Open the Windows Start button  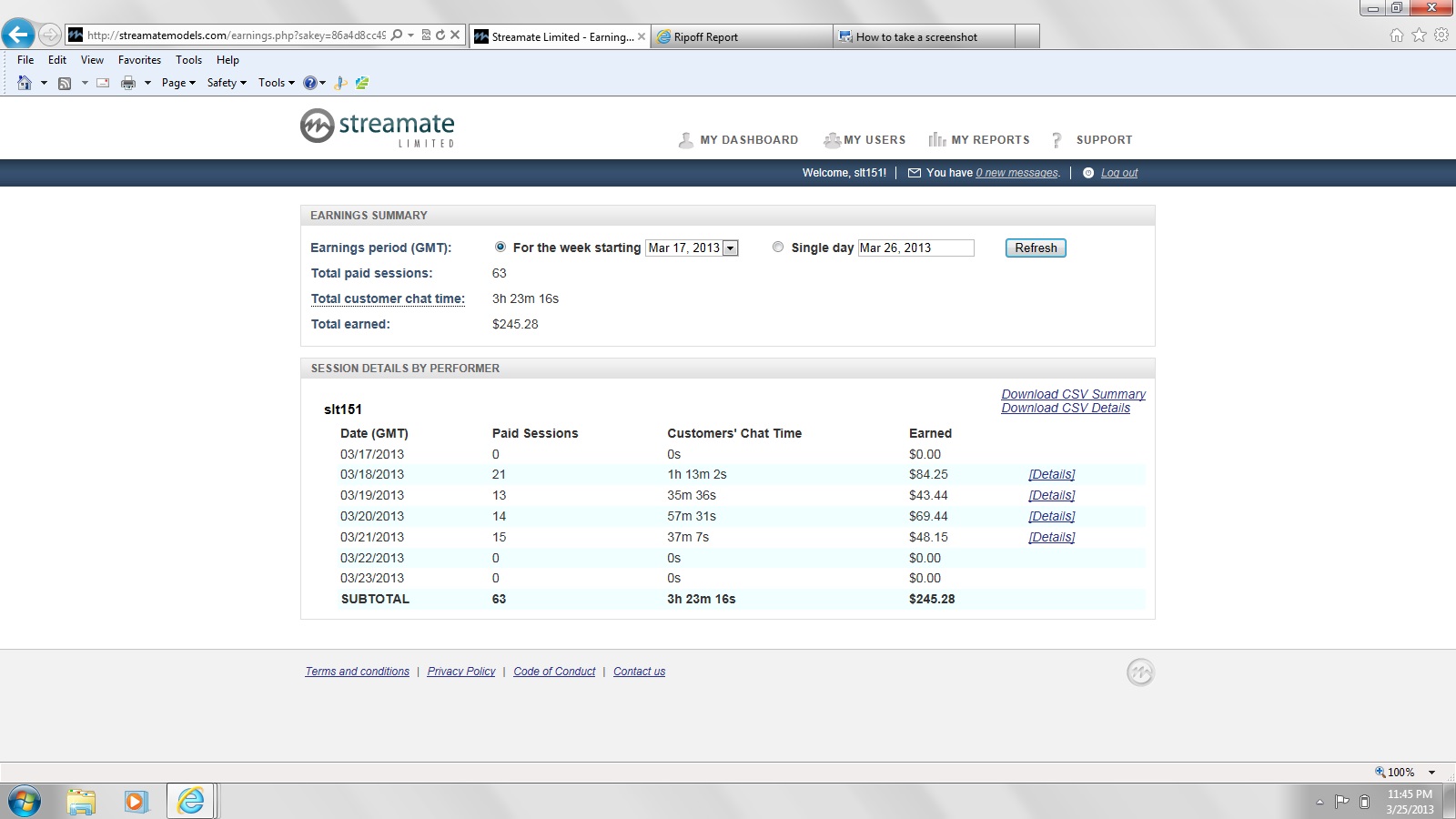25,802
